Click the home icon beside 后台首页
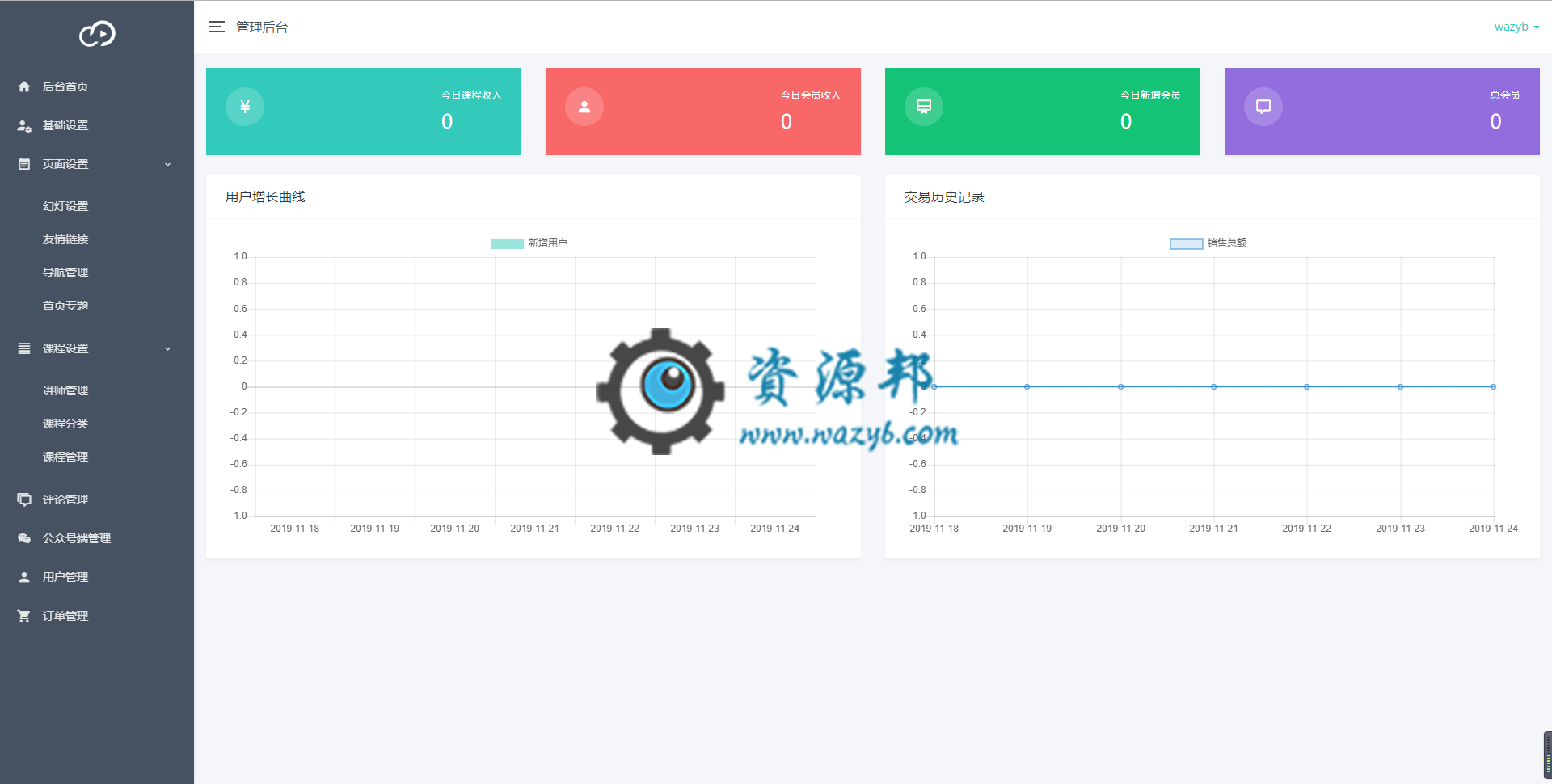This screenshot has width=1552, height=784. [24, 86]
